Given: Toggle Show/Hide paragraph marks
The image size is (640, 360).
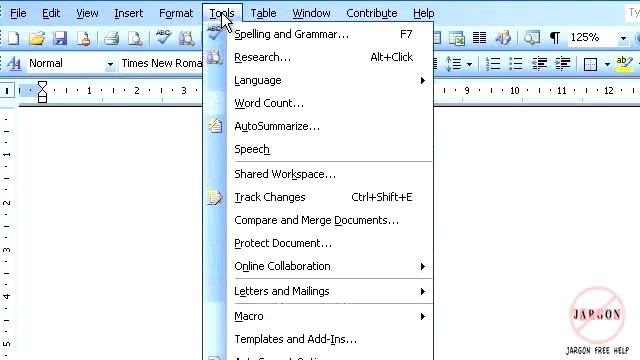Looking at the screenshot, I should pos(555,38).
